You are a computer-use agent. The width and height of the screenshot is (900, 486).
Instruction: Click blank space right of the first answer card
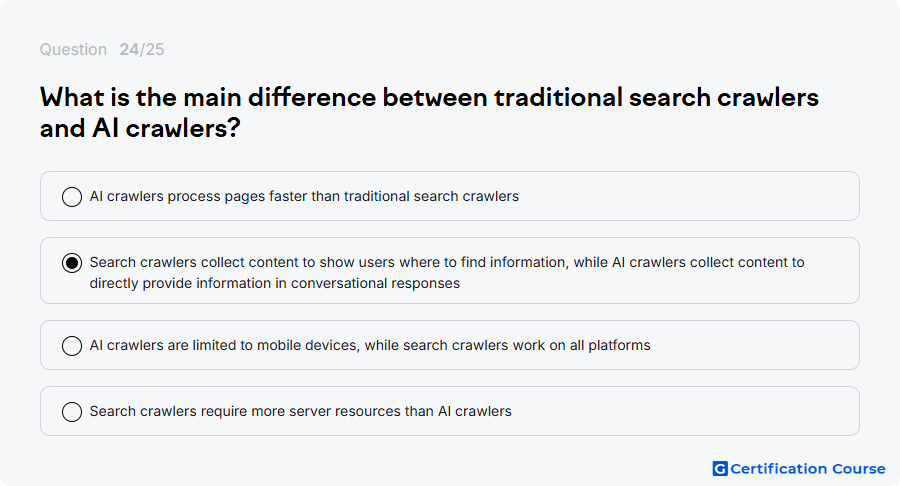point(689,196)
